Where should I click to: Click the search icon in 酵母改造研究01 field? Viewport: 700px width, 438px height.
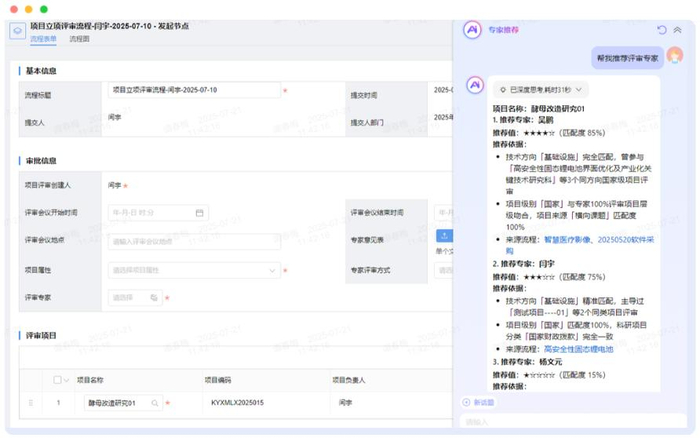(x=154, y=403)
